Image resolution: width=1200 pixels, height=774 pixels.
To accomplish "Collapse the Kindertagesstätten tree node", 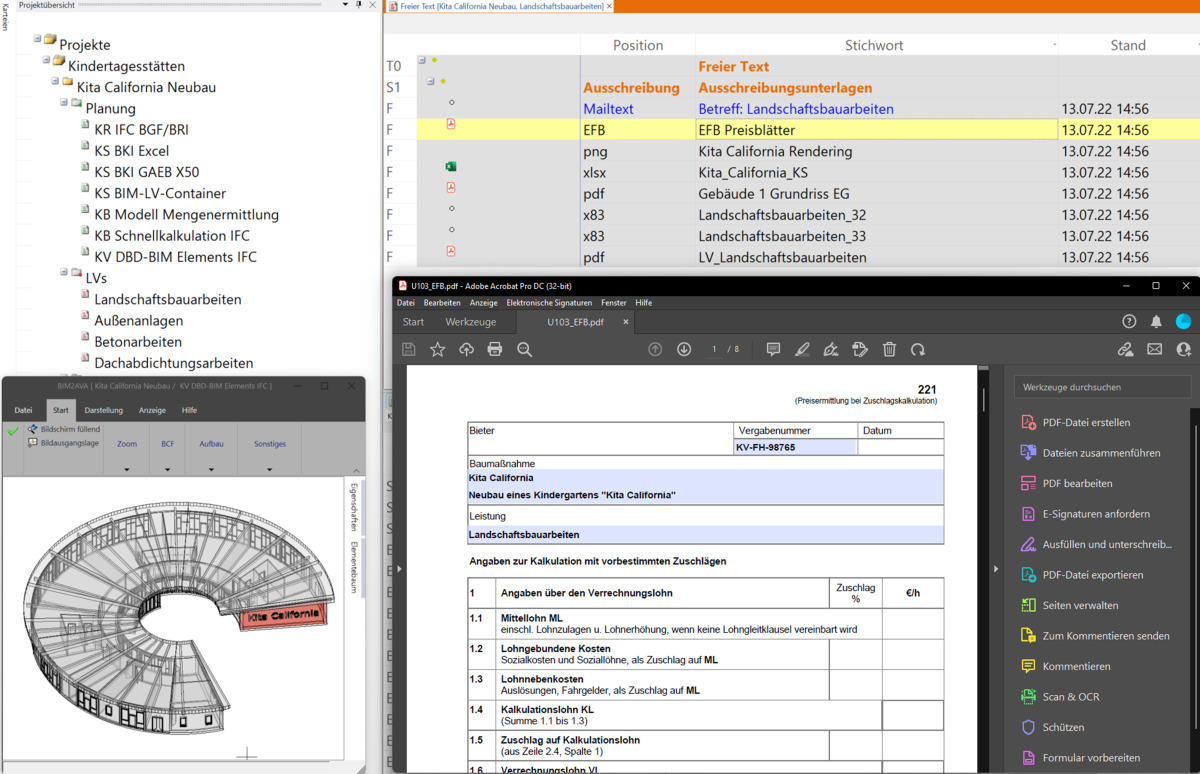I will (x=45, y=60).
